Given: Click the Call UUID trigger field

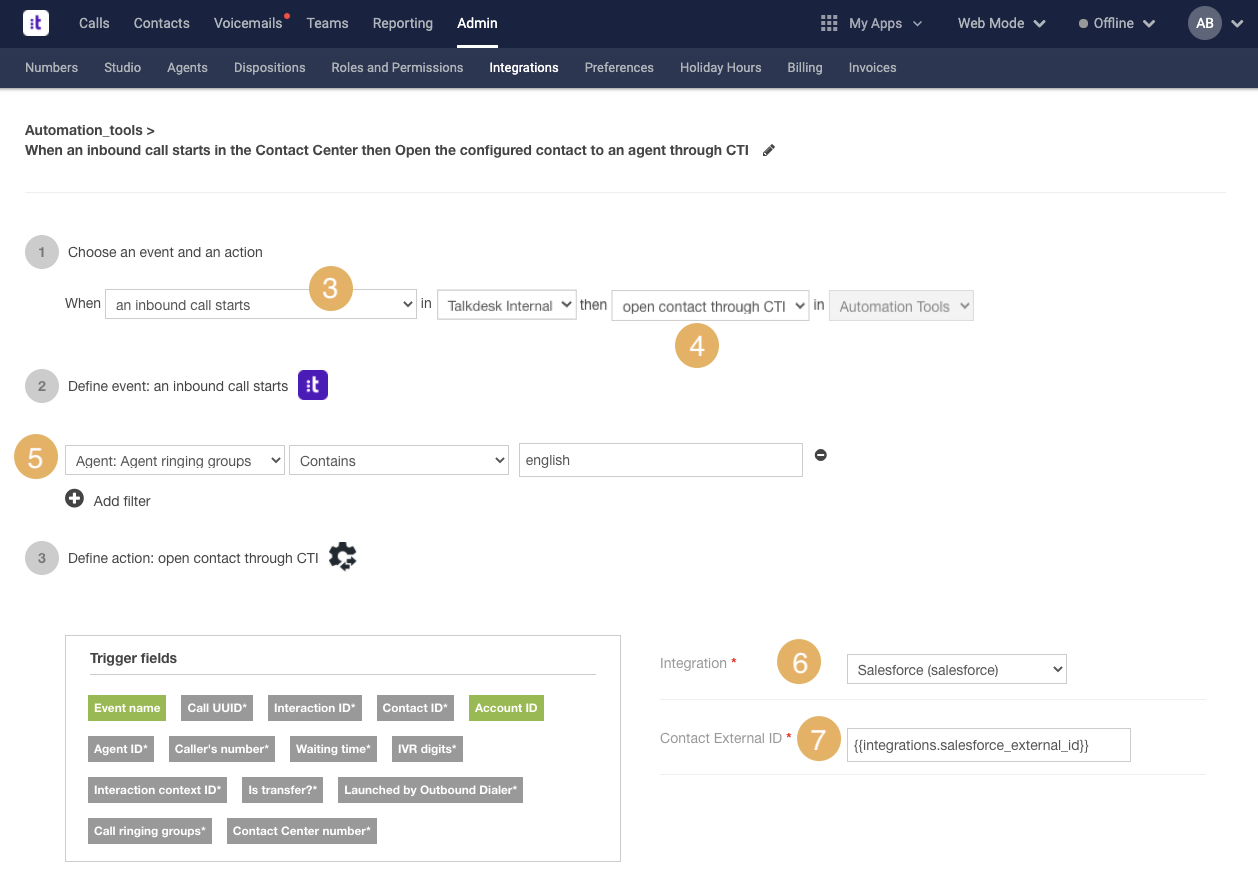Looking at the screenshot, I should pyautogui.click(x=217, y=708).
